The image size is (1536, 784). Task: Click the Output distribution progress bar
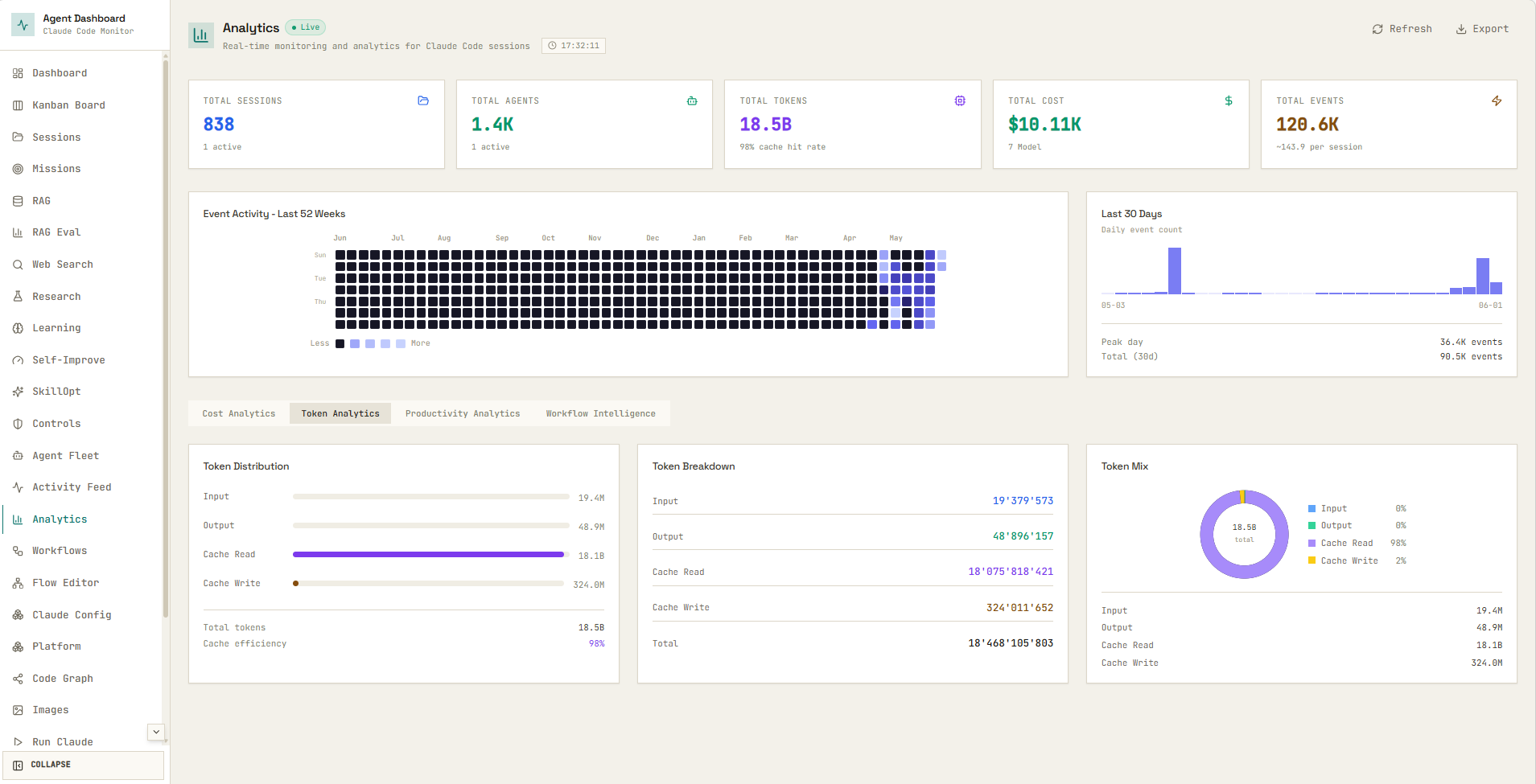pos(431,525)
